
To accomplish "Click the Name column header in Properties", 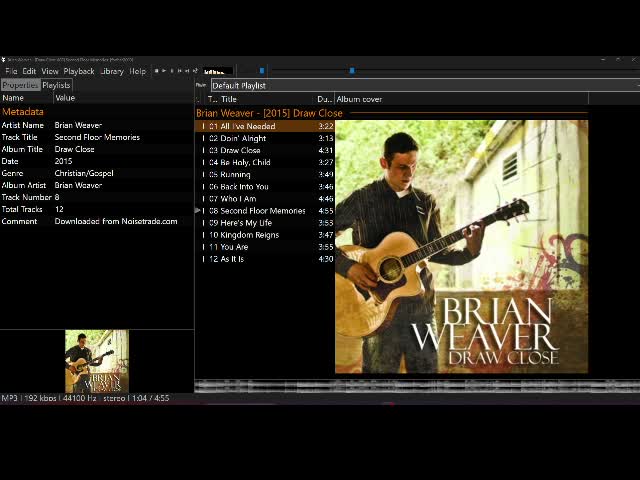I will [x=27, y=98].
